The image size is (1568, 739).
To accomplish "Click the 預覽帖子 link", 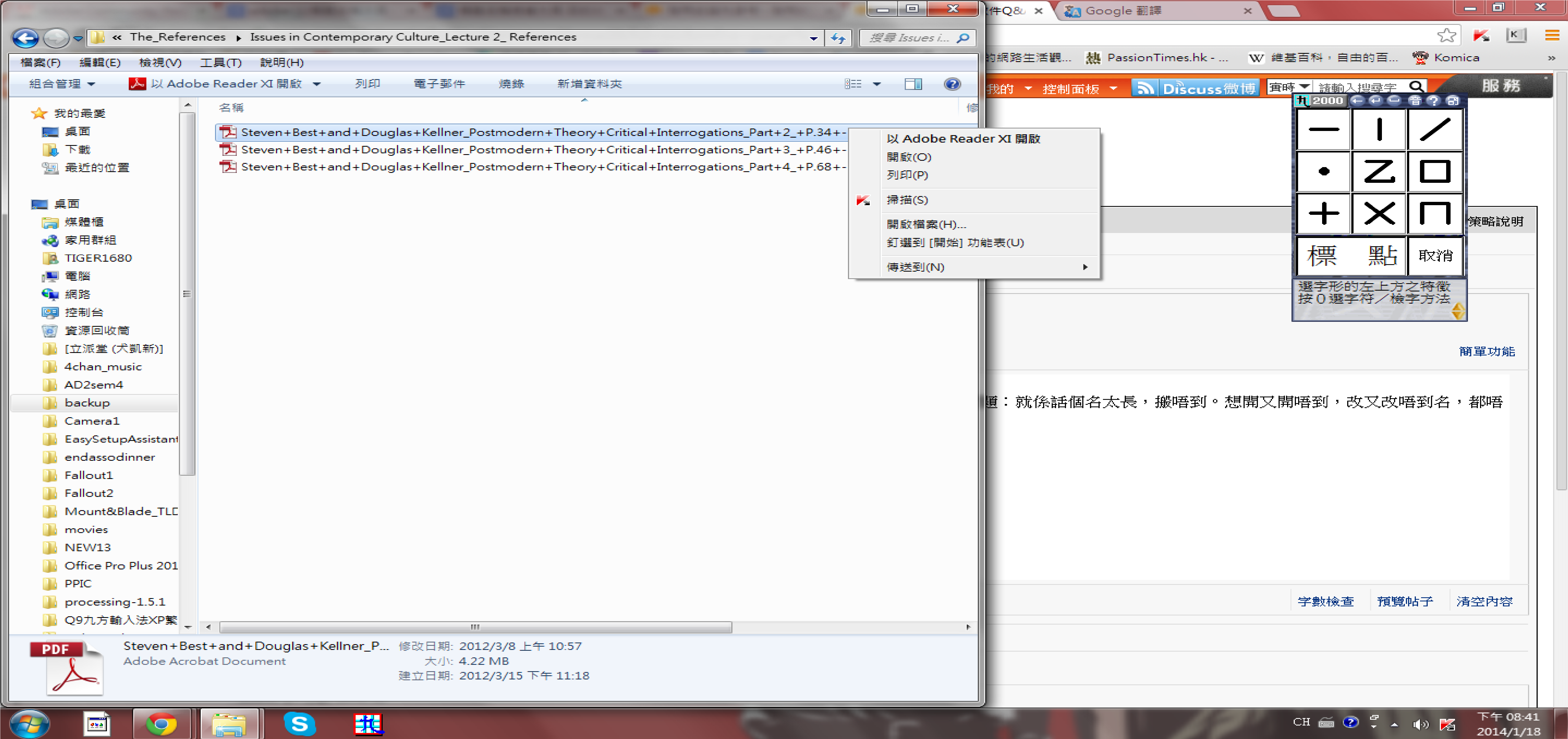I will coord(1405,601).
